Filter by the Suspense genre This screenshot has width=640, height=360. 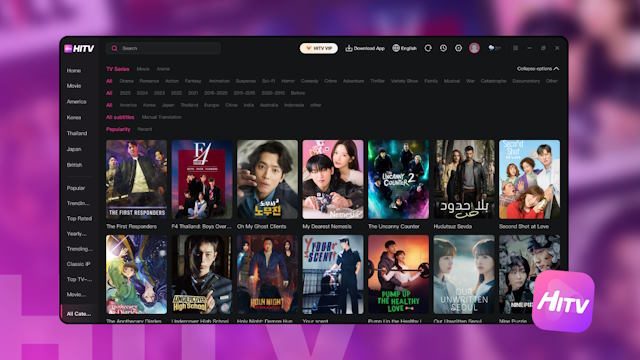246,81
